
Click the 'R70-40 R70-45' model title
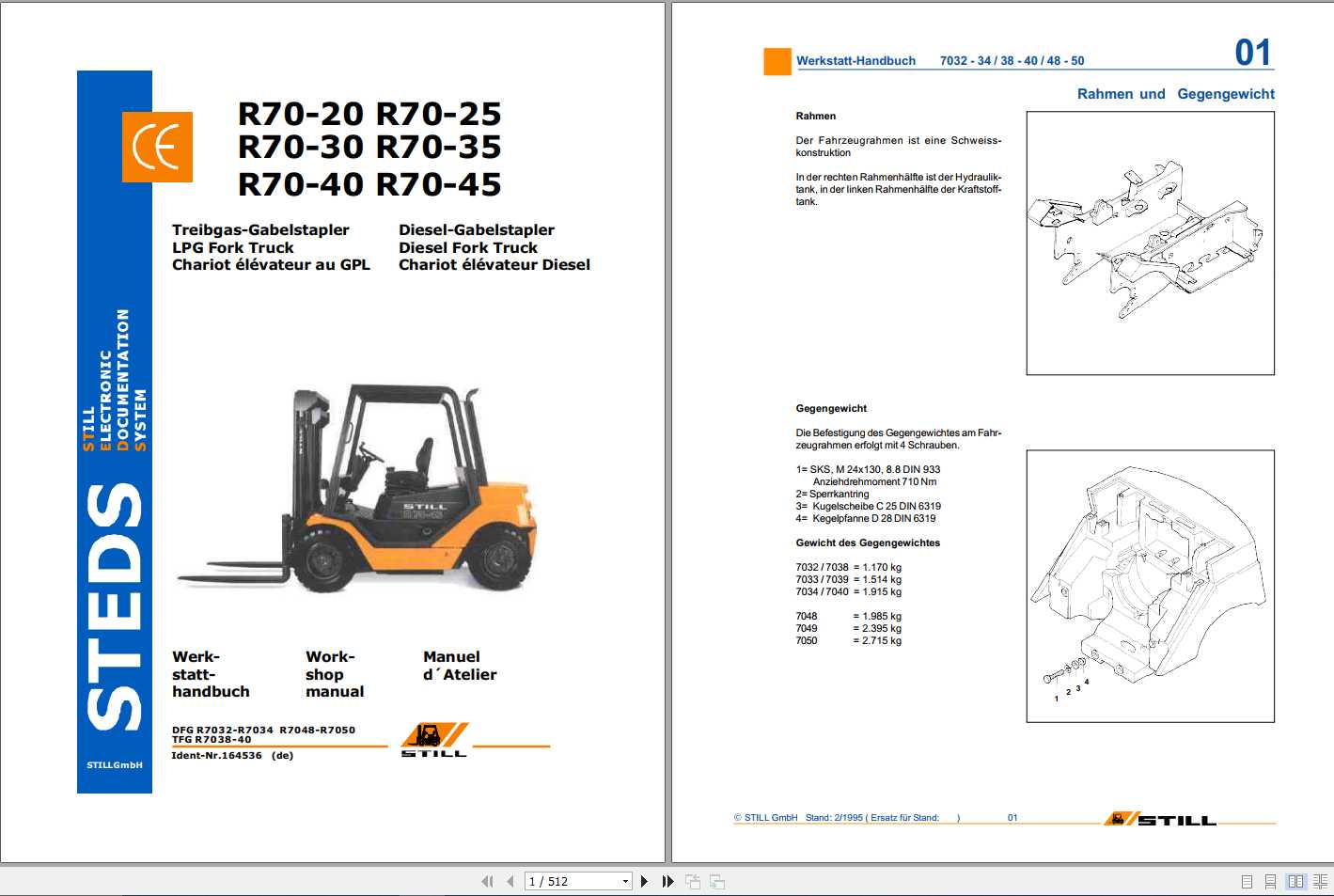click(369, 184)
